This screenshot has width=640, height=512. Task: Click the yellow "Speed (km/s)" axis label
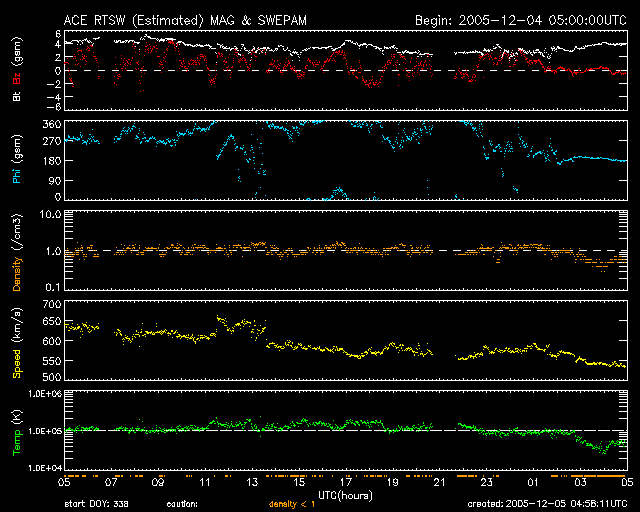(17, 343)
